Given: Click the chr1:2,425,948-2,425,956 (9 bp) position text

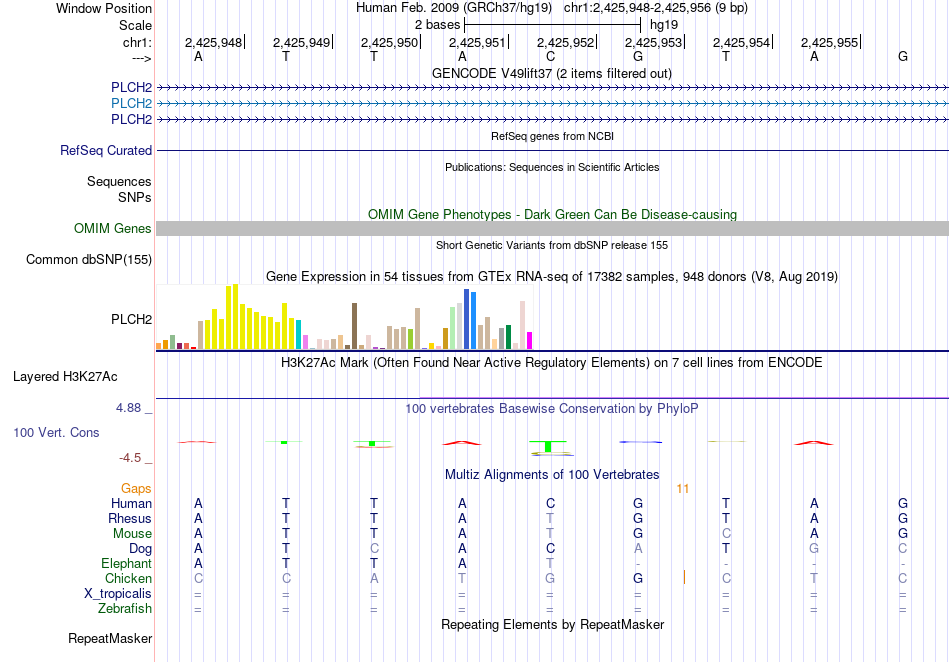Looking at the screenshot, I should (x=656, y=8).
